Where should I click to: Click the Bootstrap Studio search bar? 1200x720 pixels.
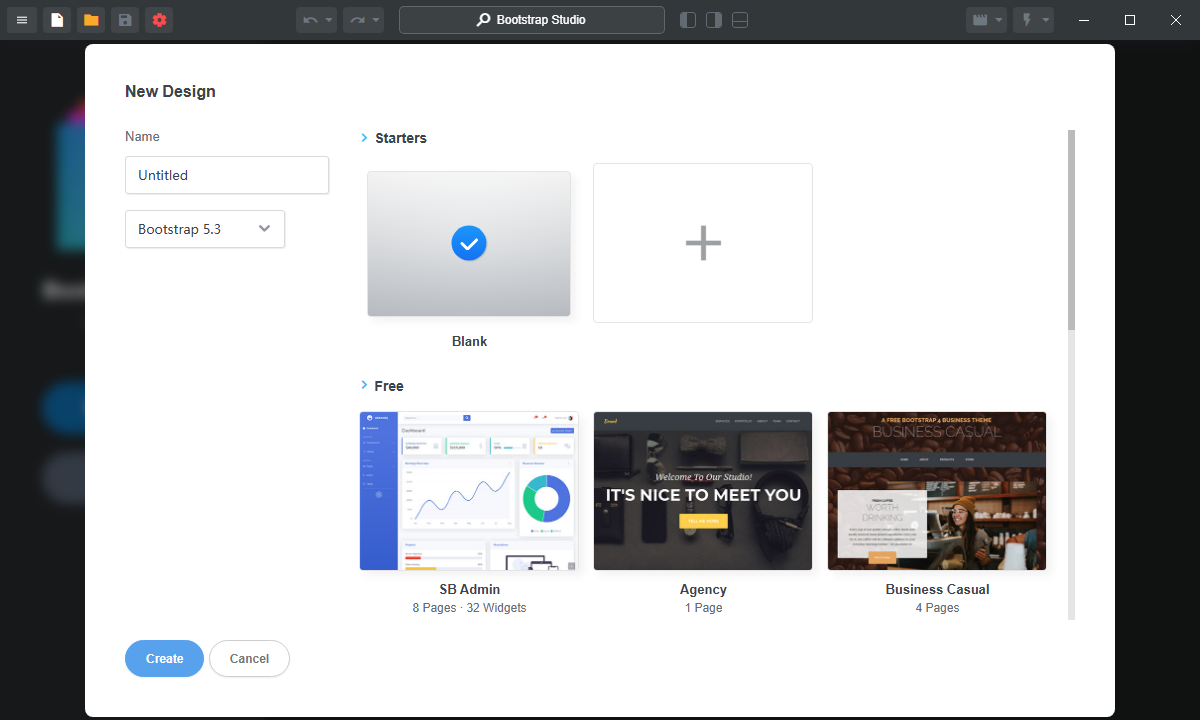pos(531,19)
